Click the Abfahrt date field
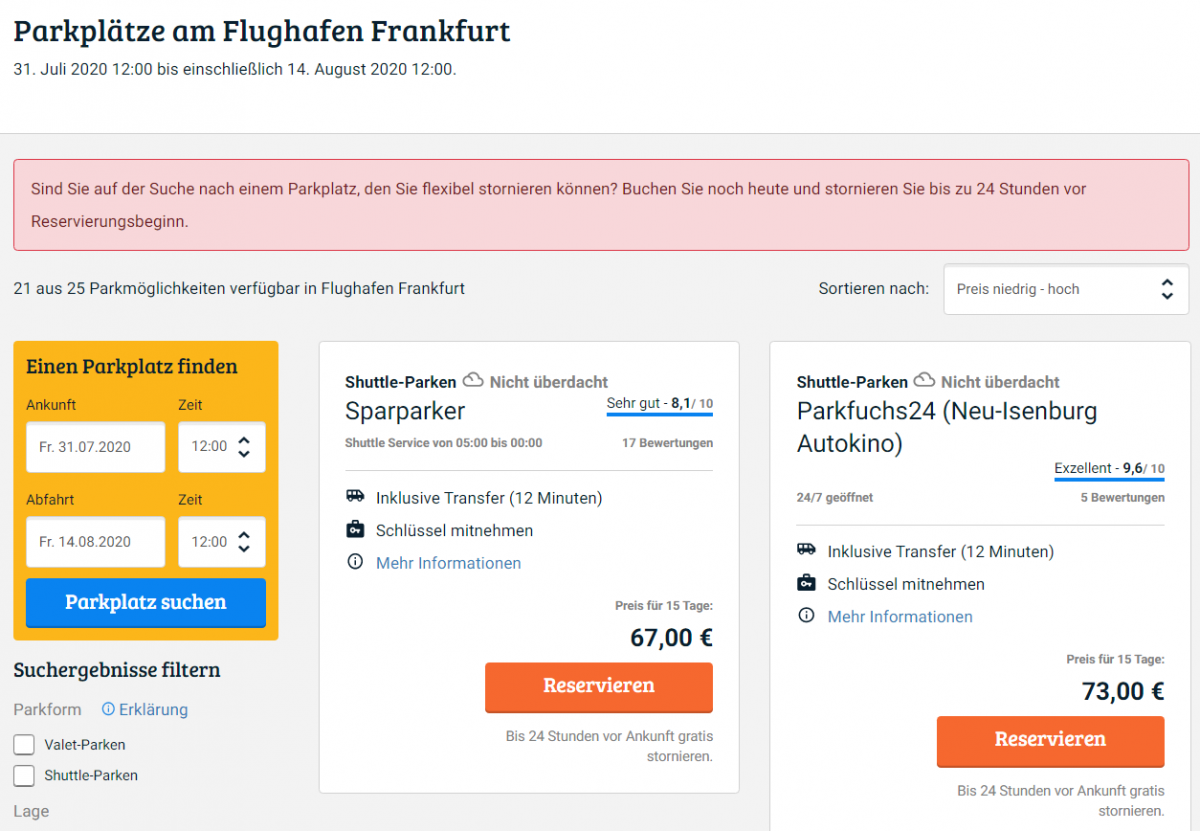 (96, 542)
